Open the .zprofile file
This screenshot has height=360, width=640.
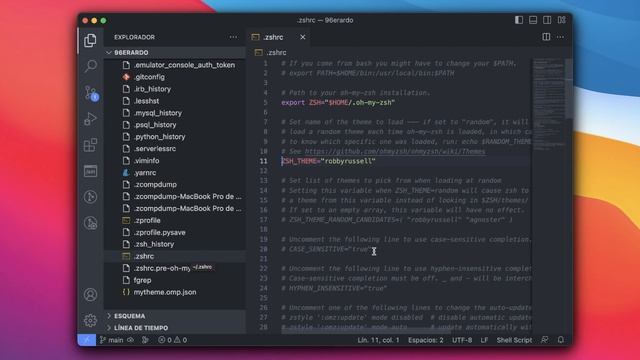(x=175, y=220)
